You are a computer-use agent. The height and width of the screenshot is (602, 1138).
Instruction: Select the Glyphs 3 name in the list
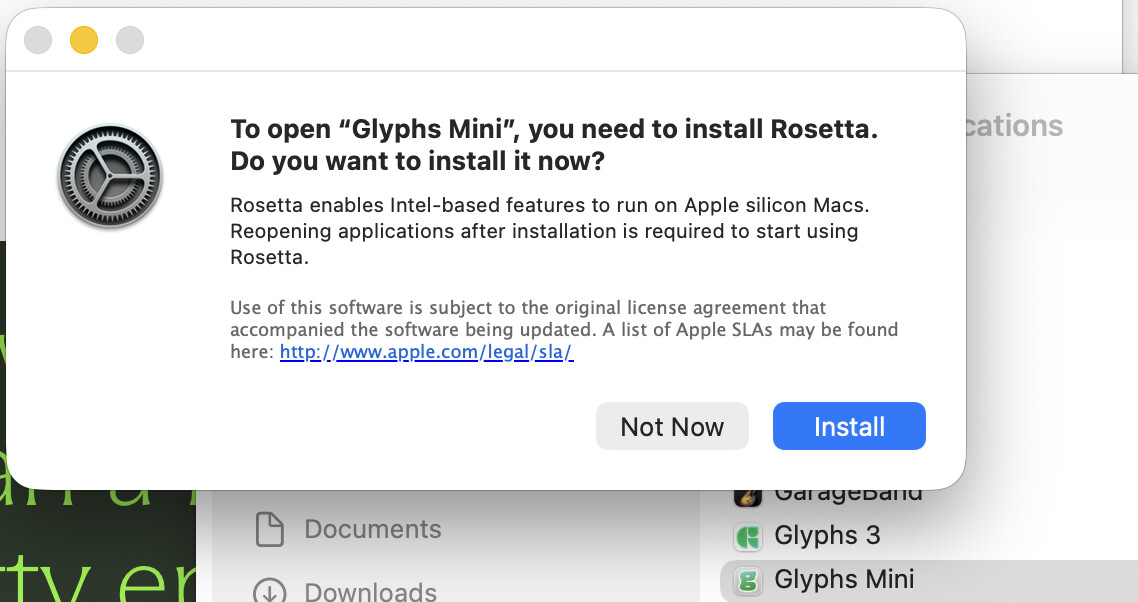click(x=827, y=536)
